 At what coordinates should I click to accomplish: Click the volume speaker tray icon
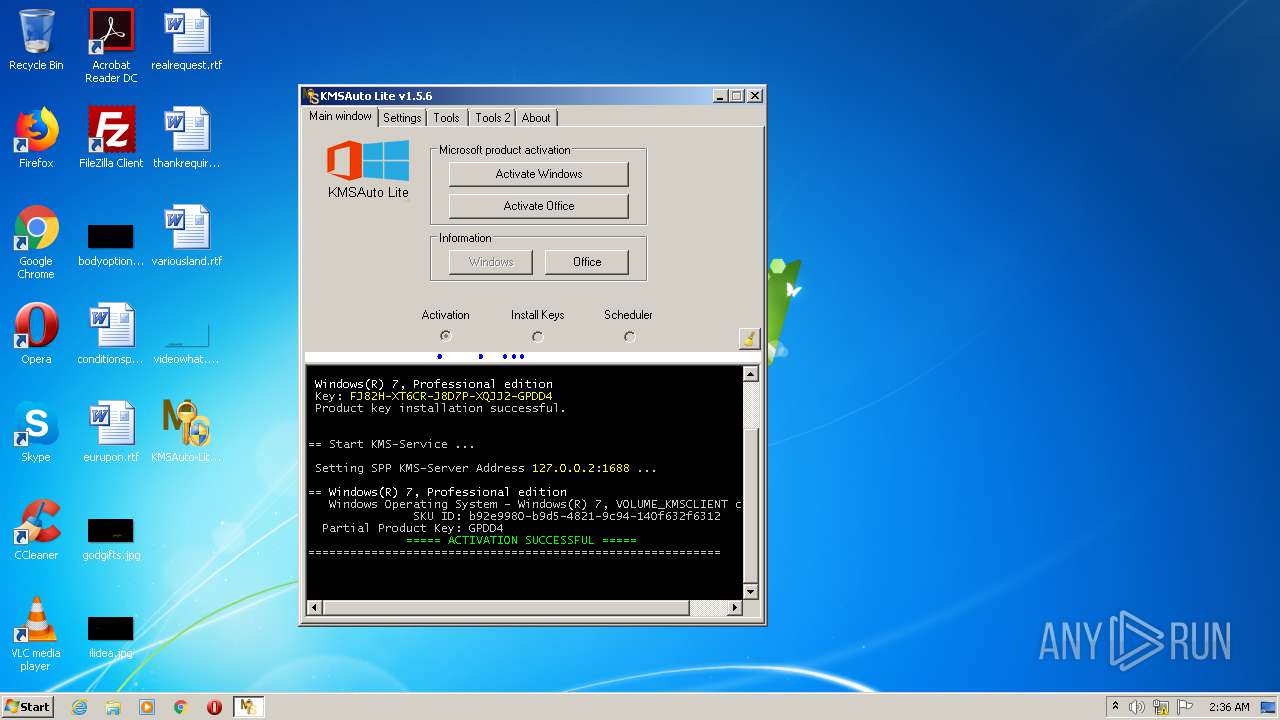[x=1137, y=707]
